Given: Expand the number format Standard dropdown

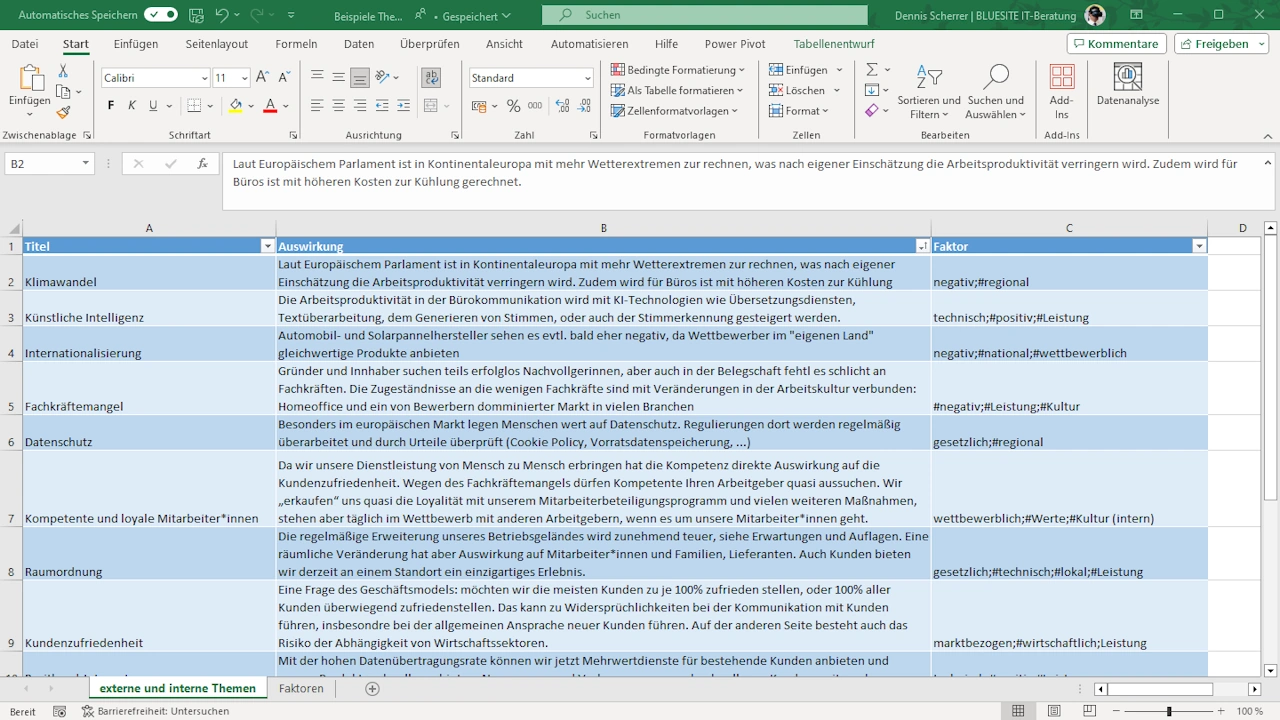Looking at the screenshot, I should [x=587, y=78].
